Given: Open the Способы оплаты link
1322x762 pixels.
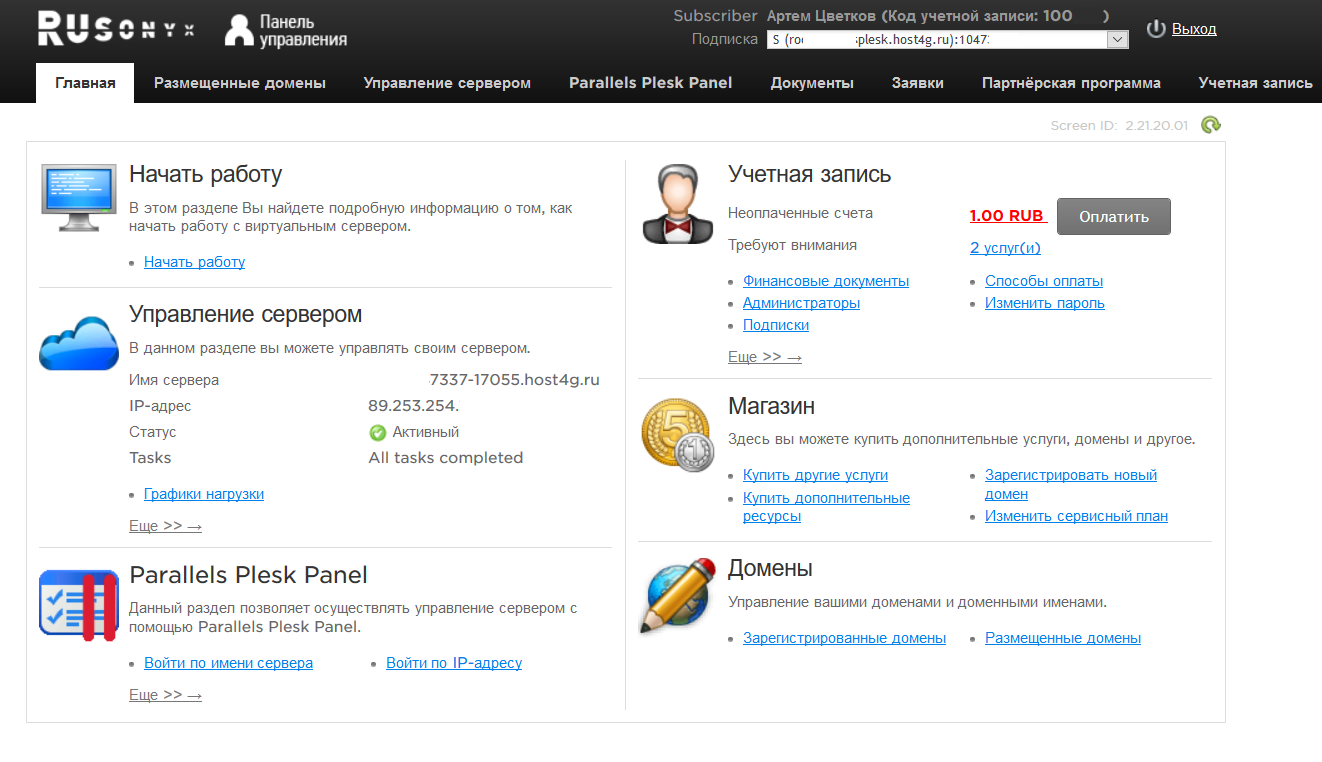Looking at the screenshot, I should pos(1044,281).
